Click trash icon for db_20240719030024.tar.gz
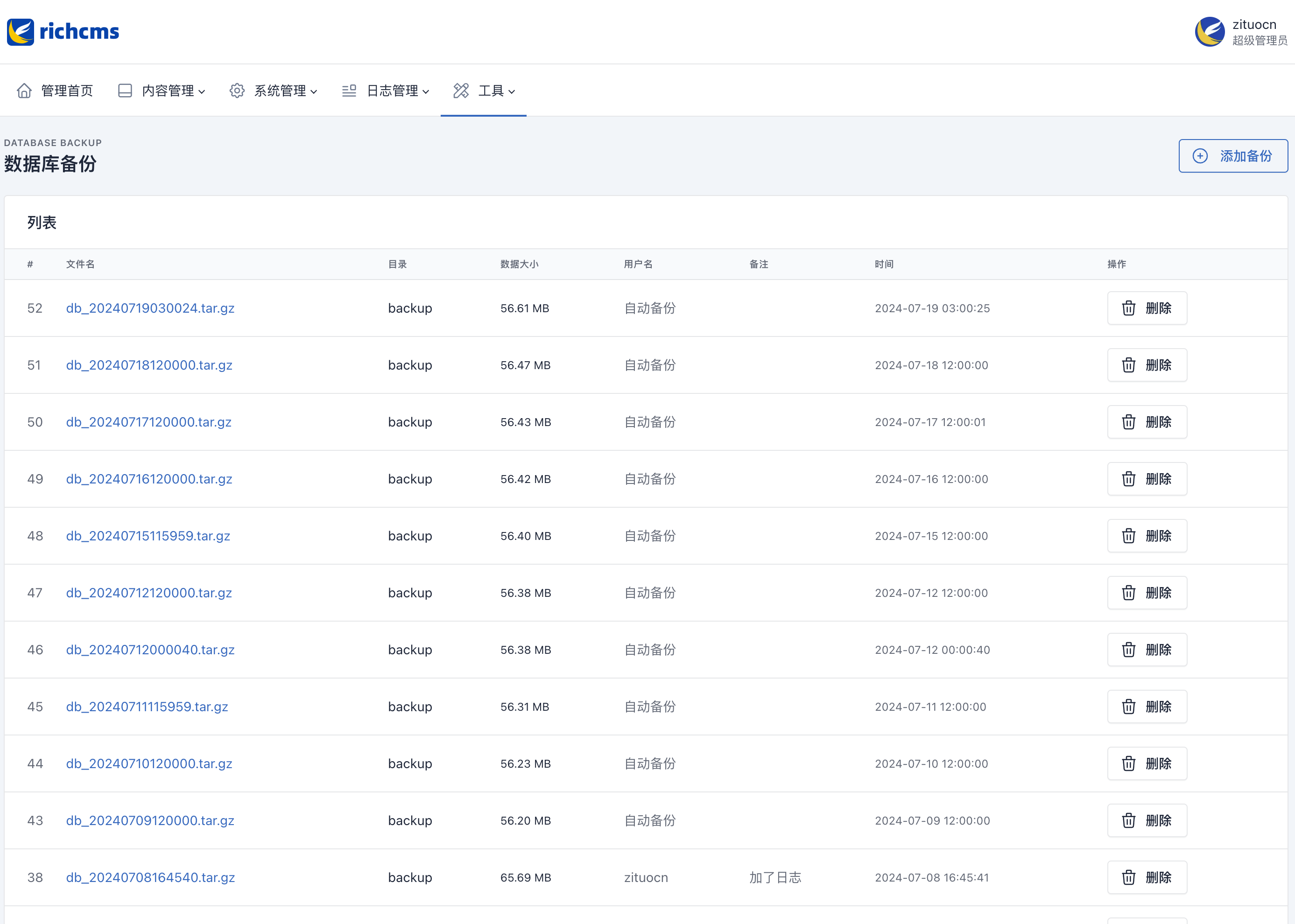The width and height of the screenshot is (1295, 924). [x=1128, y=308]
